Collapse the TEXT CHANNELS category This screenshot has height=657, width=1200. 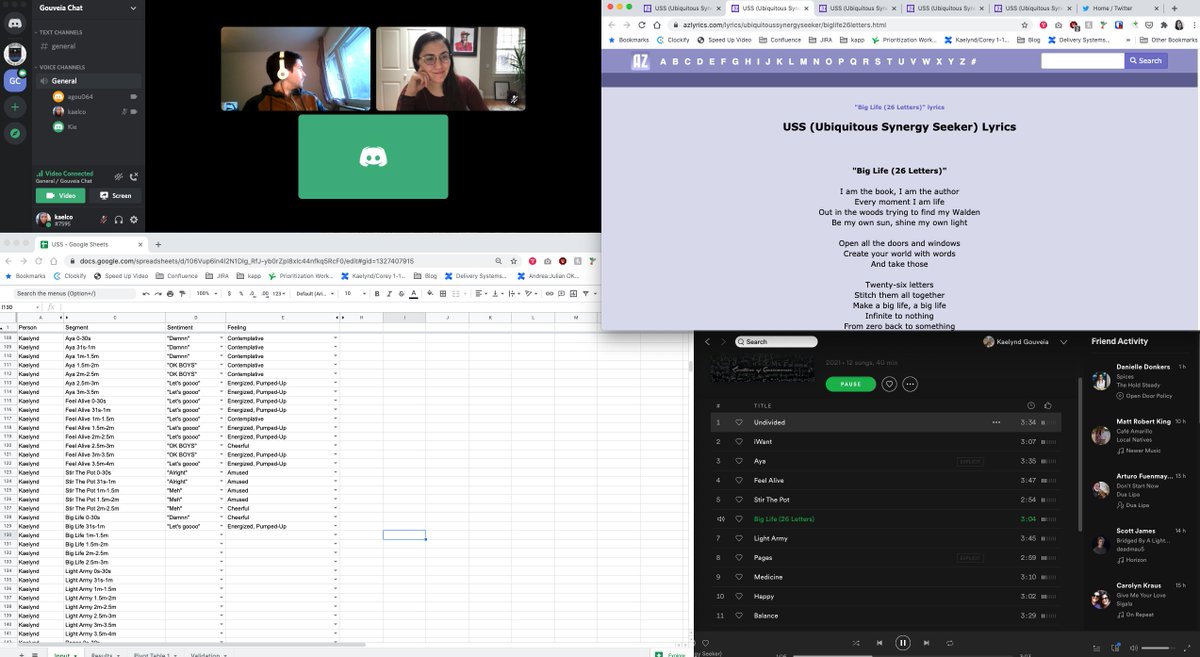60,33
